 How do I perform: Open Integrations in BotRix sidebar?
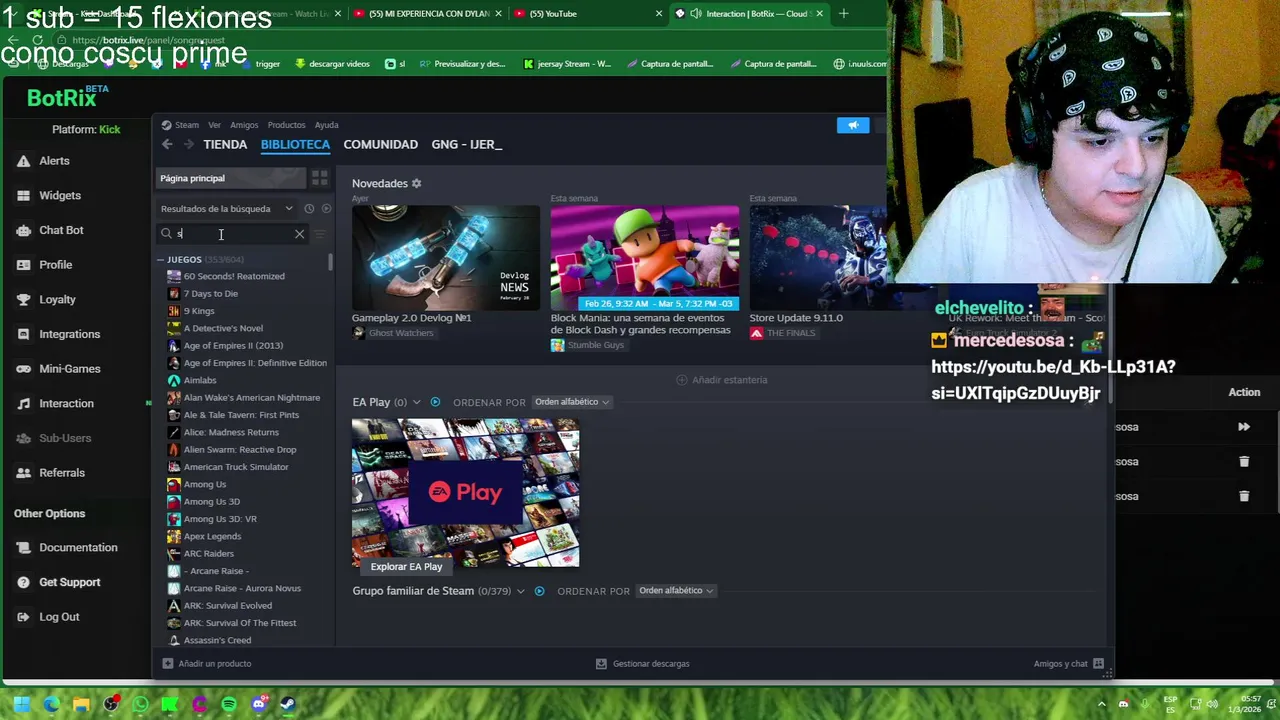tap(70, 334)
